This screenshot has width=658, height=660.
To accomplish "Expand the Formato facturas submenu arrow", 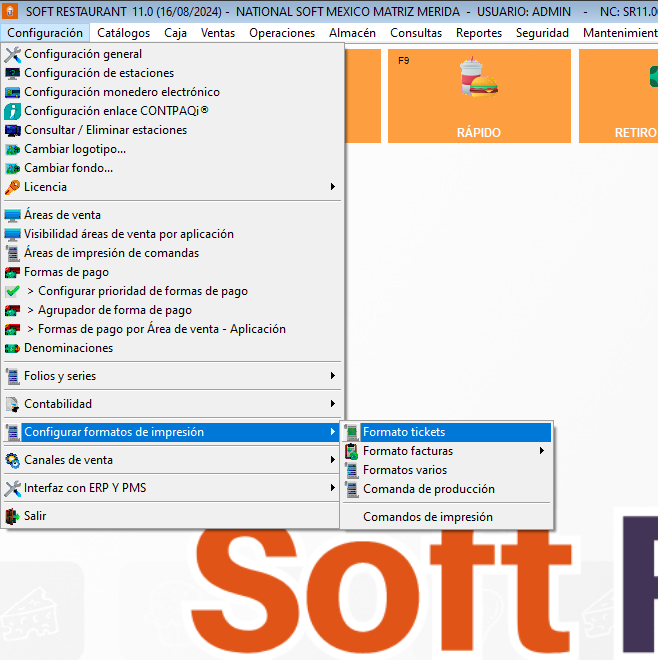I will (542, 451).
